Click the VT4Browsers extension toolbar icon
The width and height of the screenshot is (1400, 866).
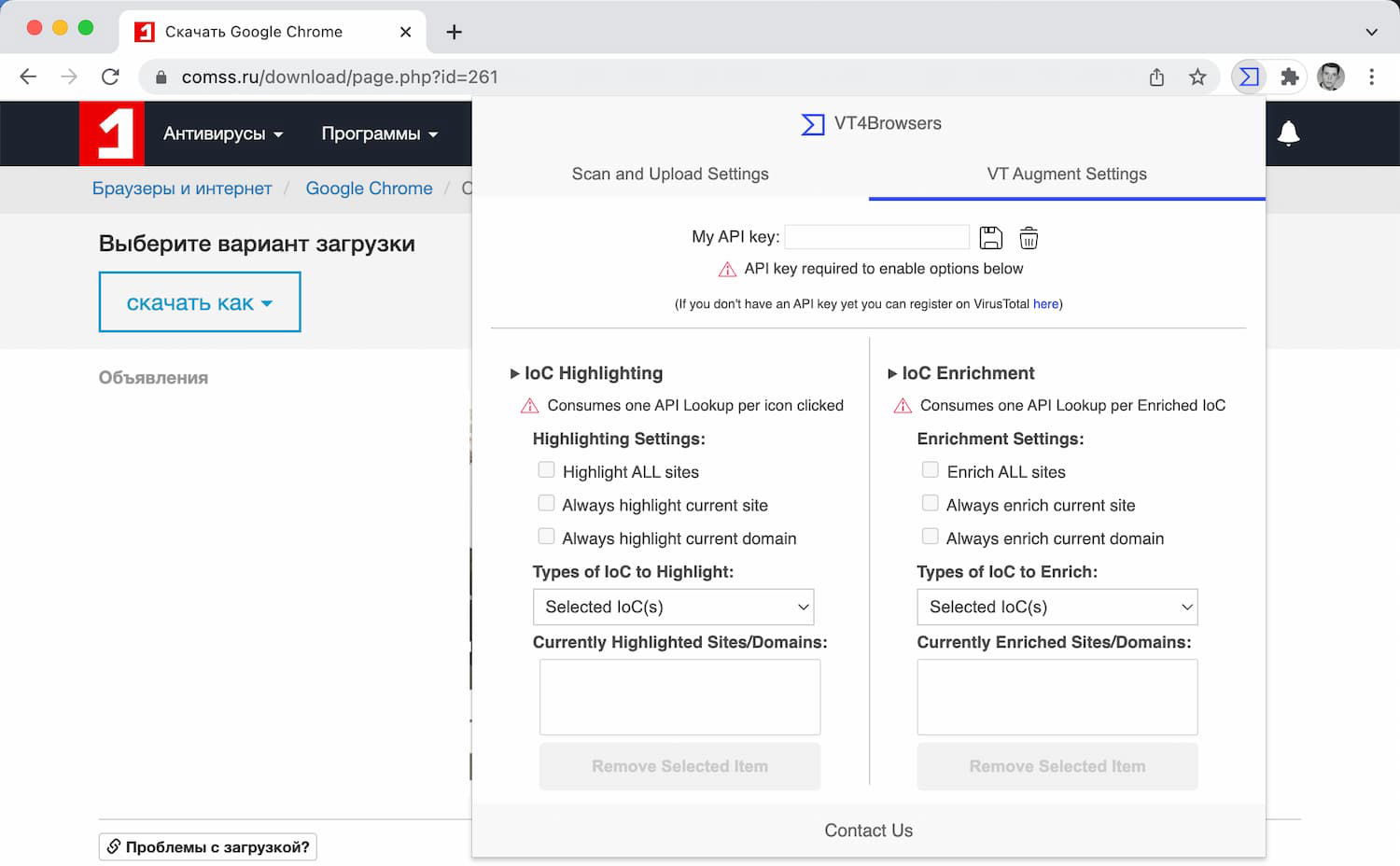(x=1249, y=77)
